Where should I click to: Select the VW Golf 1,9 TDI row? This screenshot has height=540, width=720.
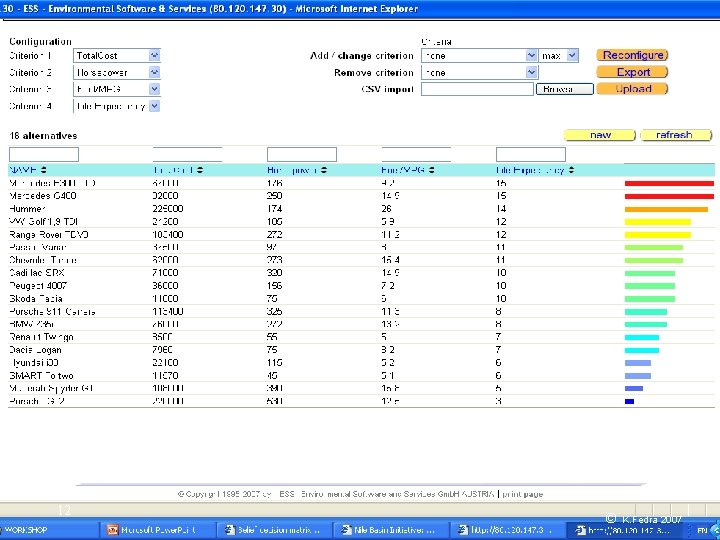(x=361, y=222)
